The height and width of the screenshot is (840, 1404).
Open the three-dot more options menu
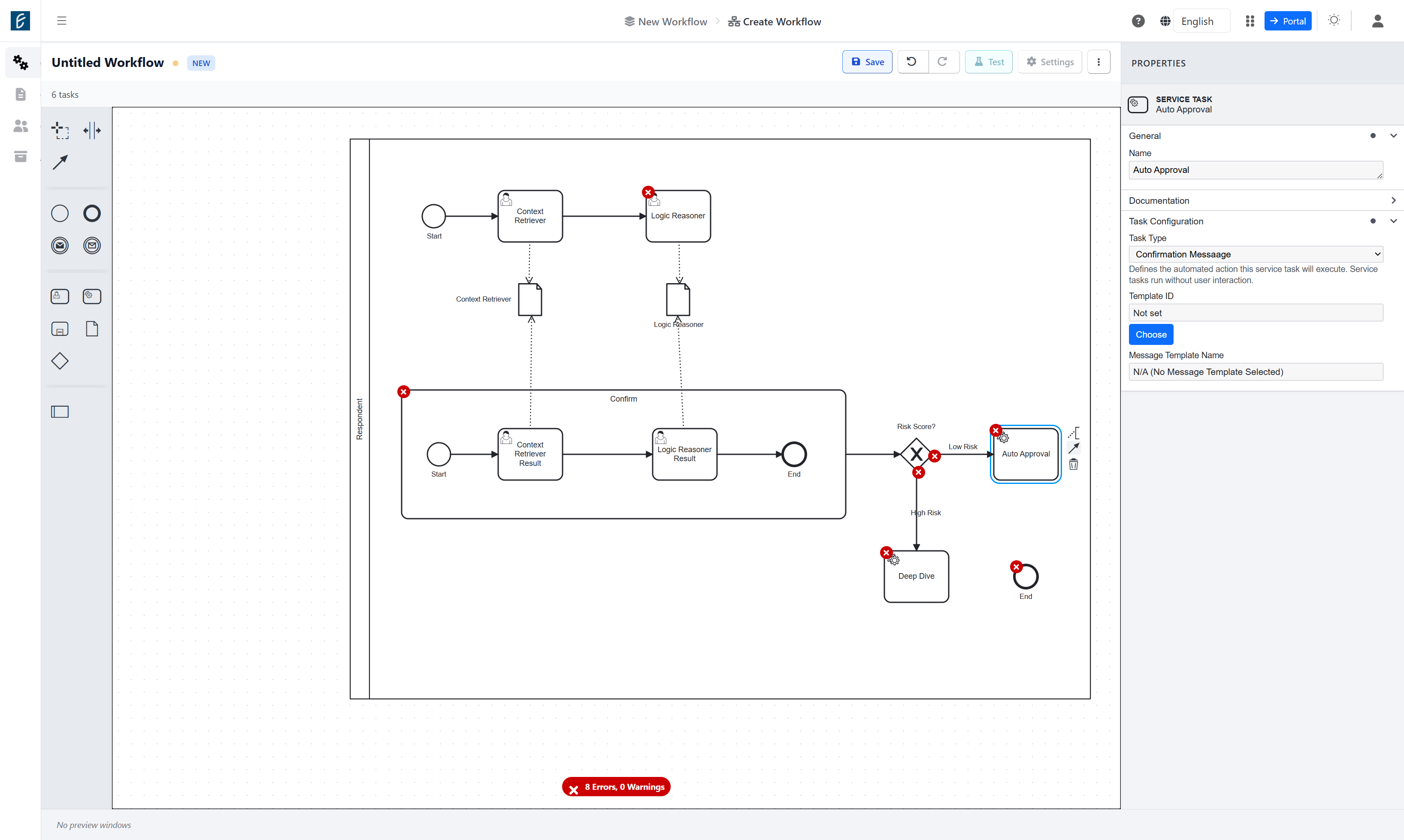point(1099,62)
